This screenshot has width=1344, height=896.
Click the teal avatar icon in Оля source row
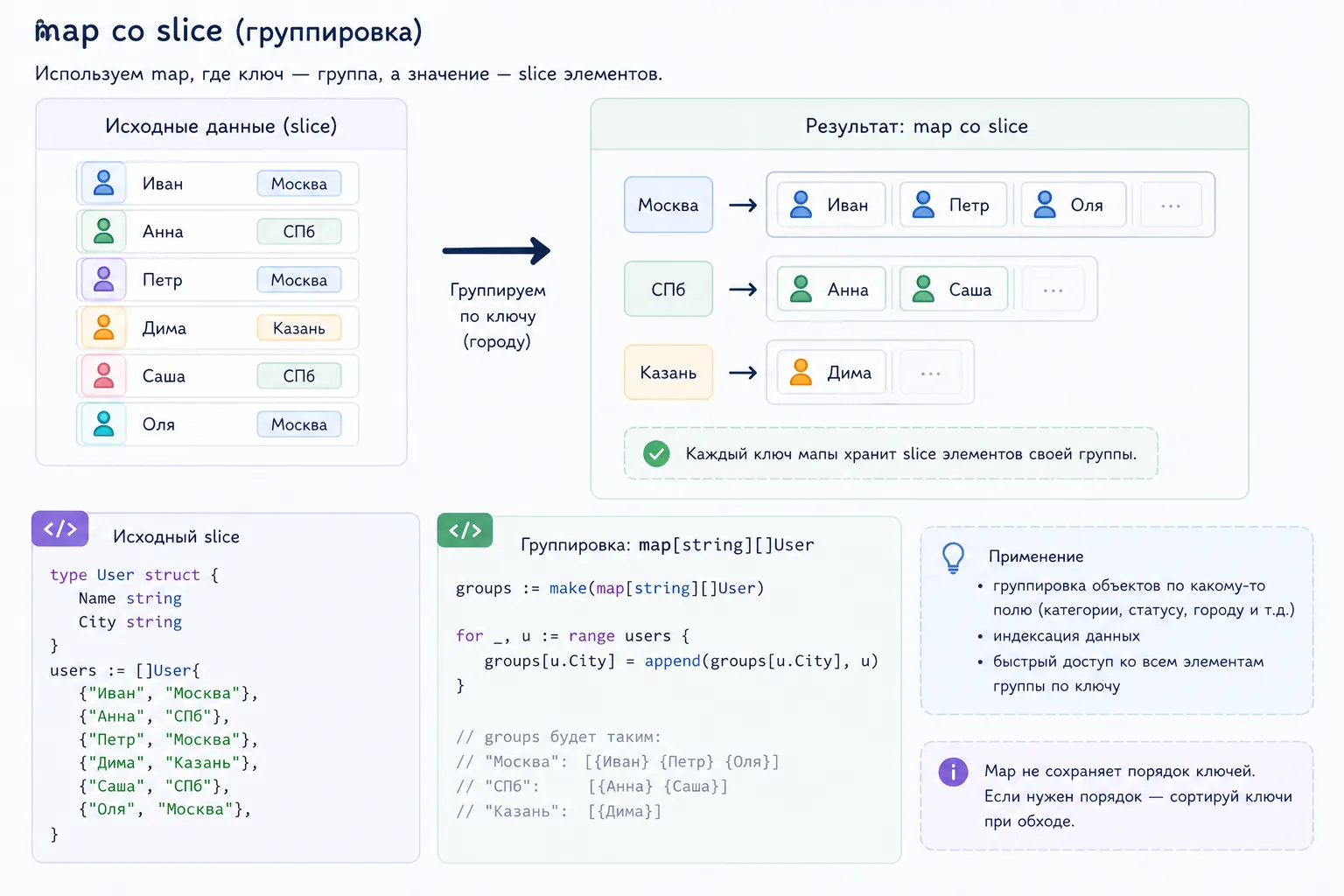pos(103,423)
